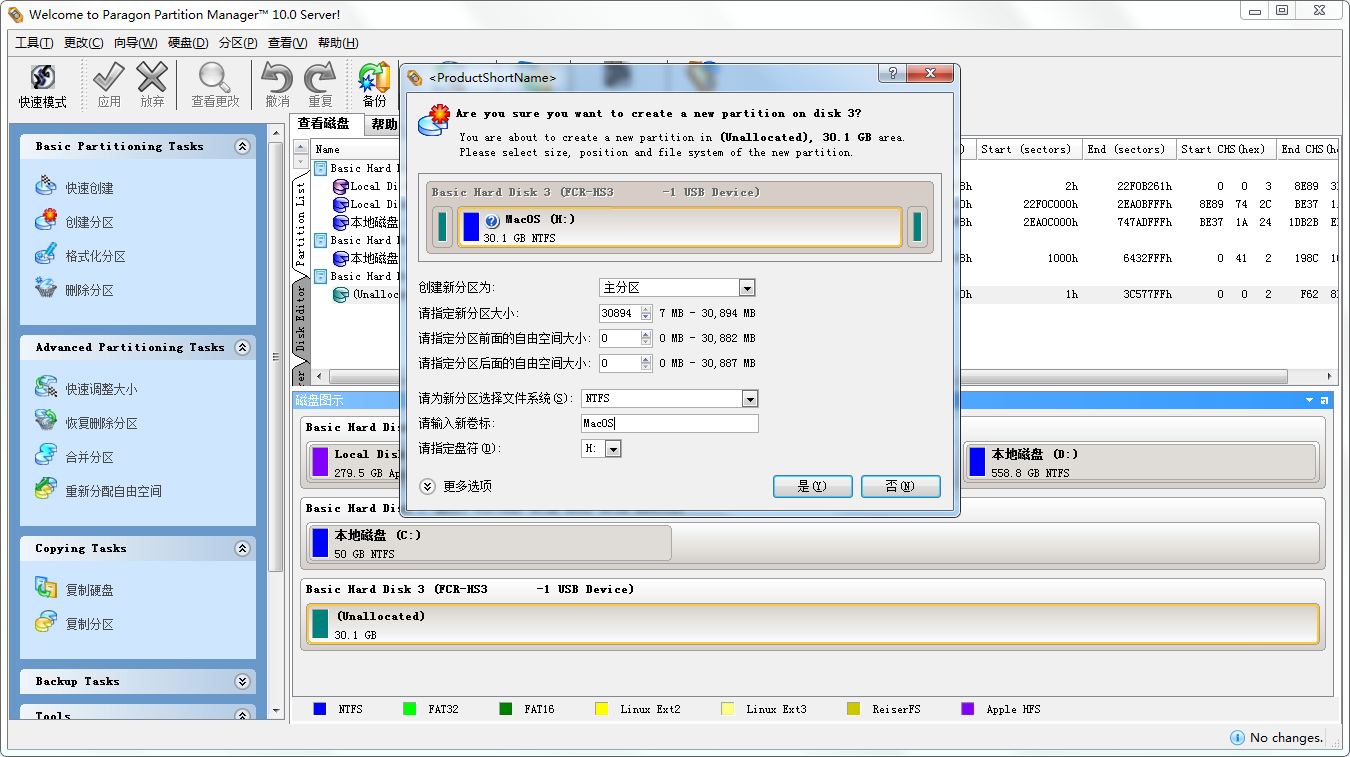This screenshot has height=757, width=1350.
Task: Click the volume label field containing MacOS
Action: (x=670, y=424)
